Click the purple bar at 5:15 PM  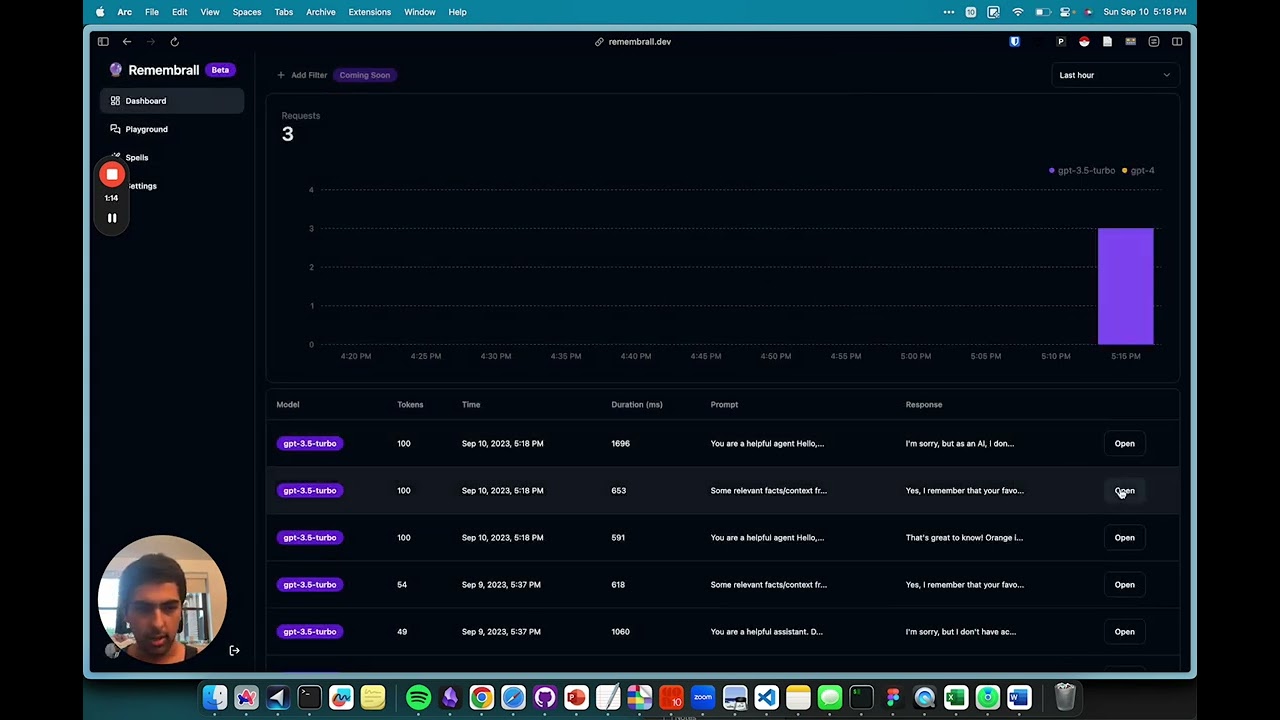coord(1125,286)
